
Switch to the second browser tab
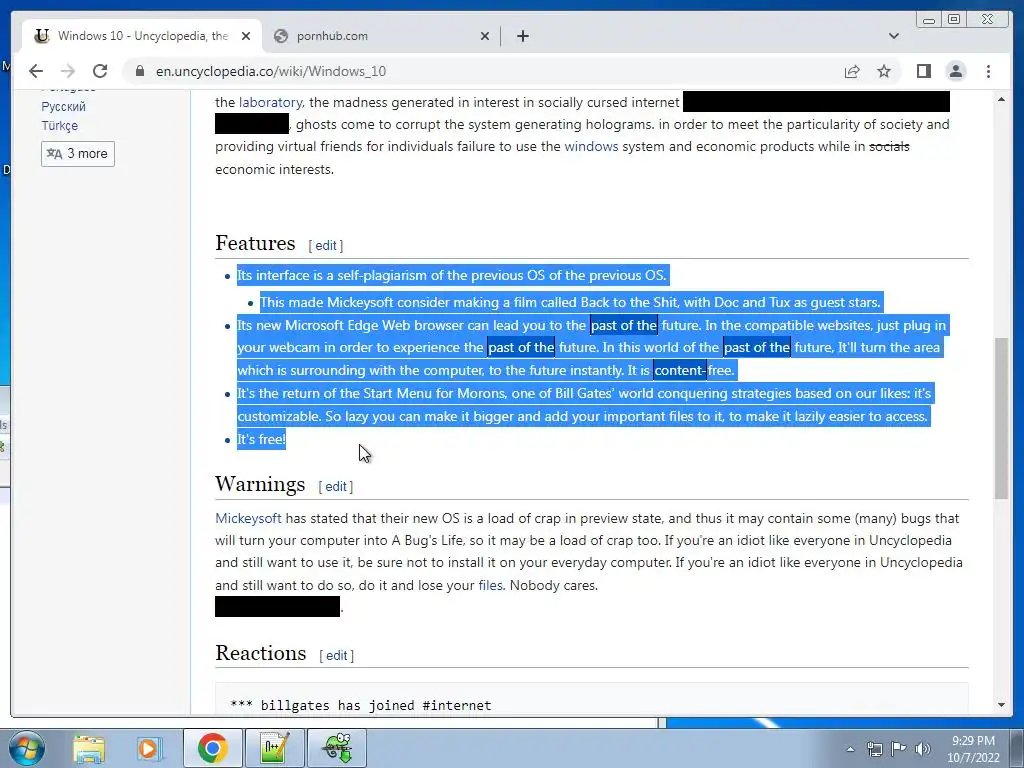click(x=381, y=36)
